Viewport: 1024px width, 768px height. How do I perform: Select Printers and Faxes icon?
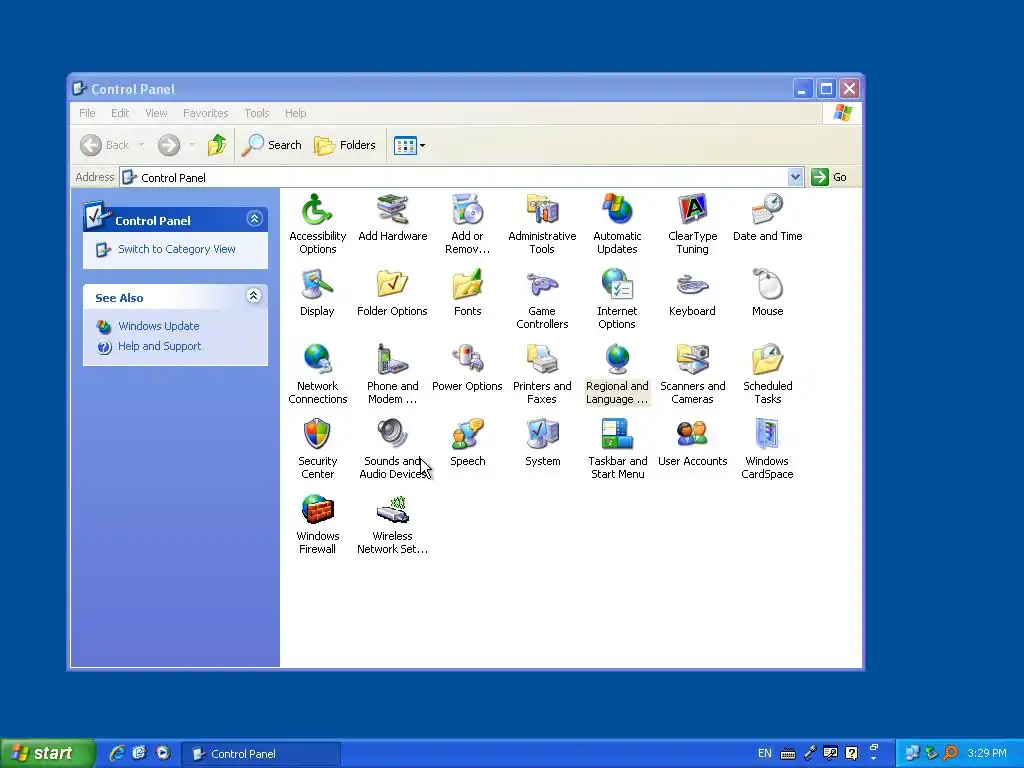tap(542, 374)
